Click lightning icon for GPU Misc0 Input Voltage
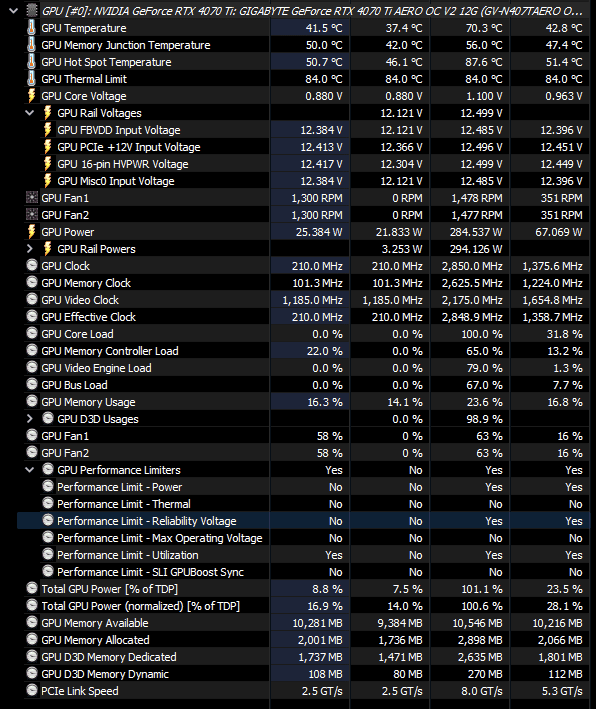The image size is (596, 709). (47, 181)
